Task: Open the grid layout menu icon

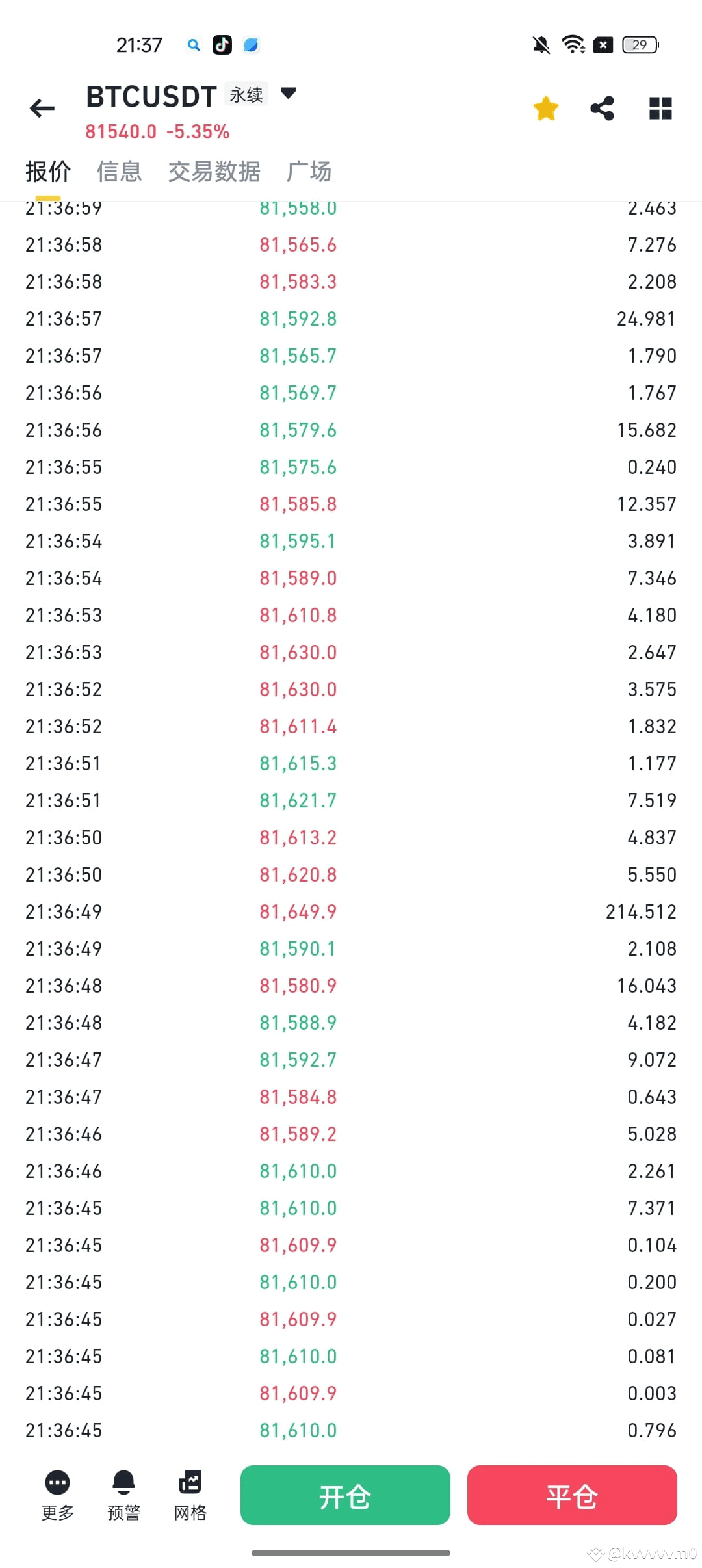Action: pyautogui.click(x=660, y=108)
